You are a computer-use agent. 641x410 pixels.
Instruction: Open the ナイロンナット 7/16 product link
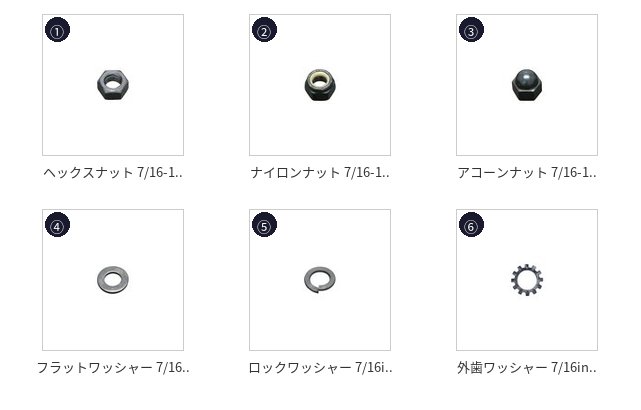(x=320, y=173)
